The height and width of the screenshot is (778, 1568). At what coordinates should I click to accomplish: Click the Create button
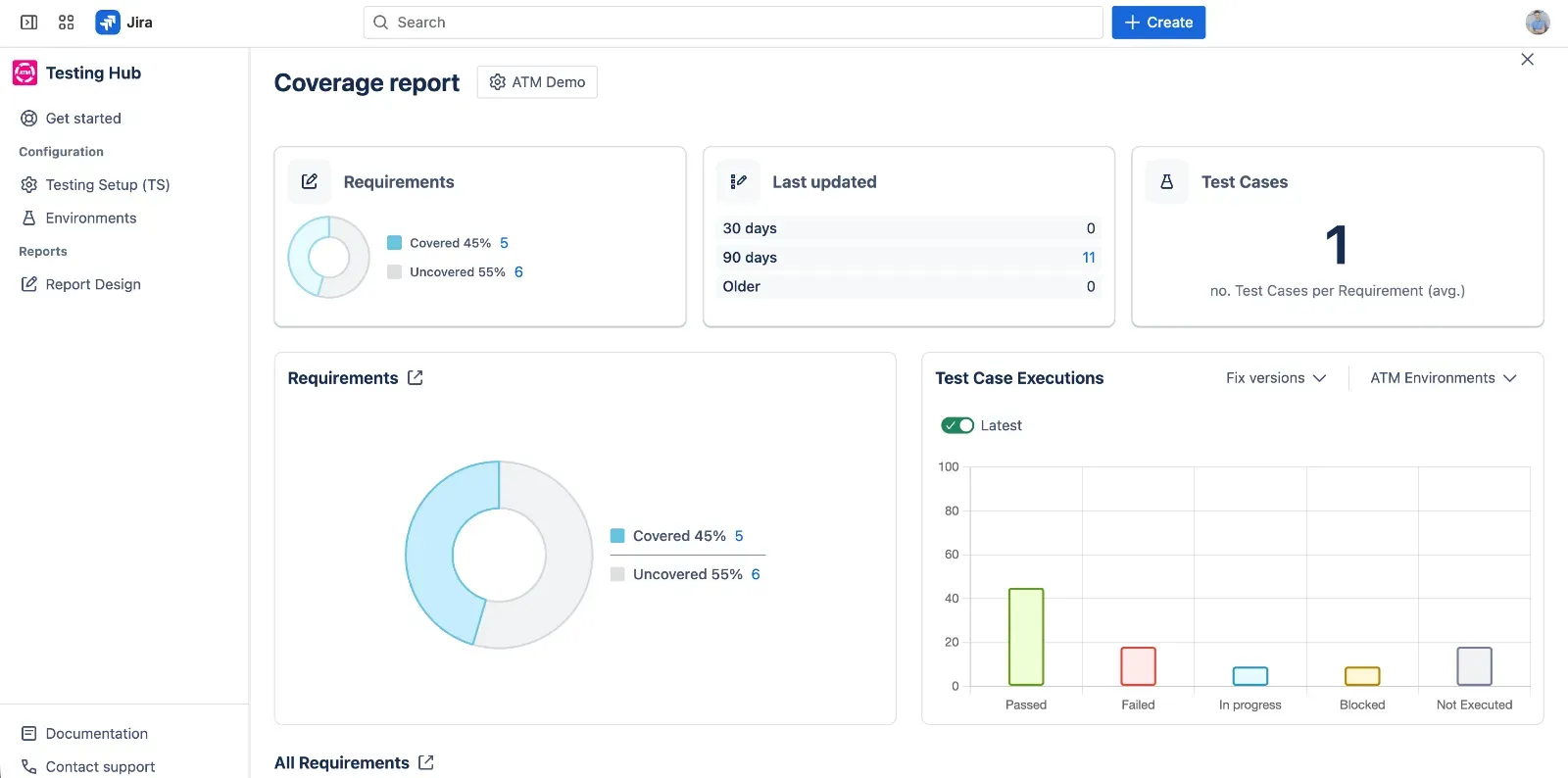pos(1158,22)
